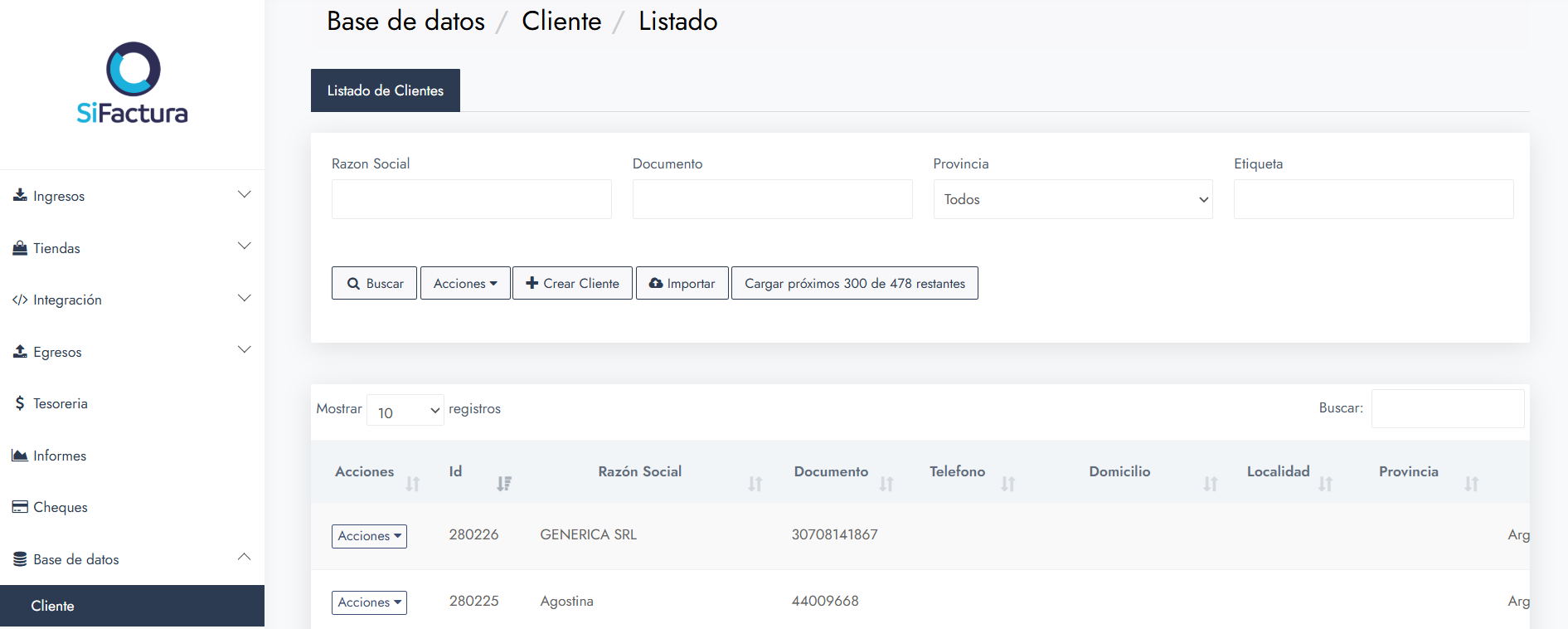Load next 300 of 478 remaining clients

tap(854, 283)
